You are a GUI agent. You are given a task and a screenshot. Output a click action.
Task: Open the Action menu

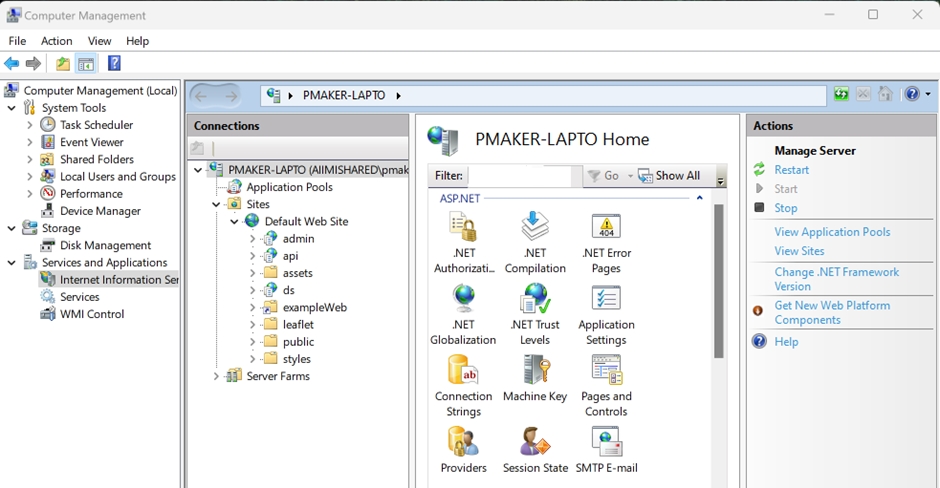tap(56, 41)
